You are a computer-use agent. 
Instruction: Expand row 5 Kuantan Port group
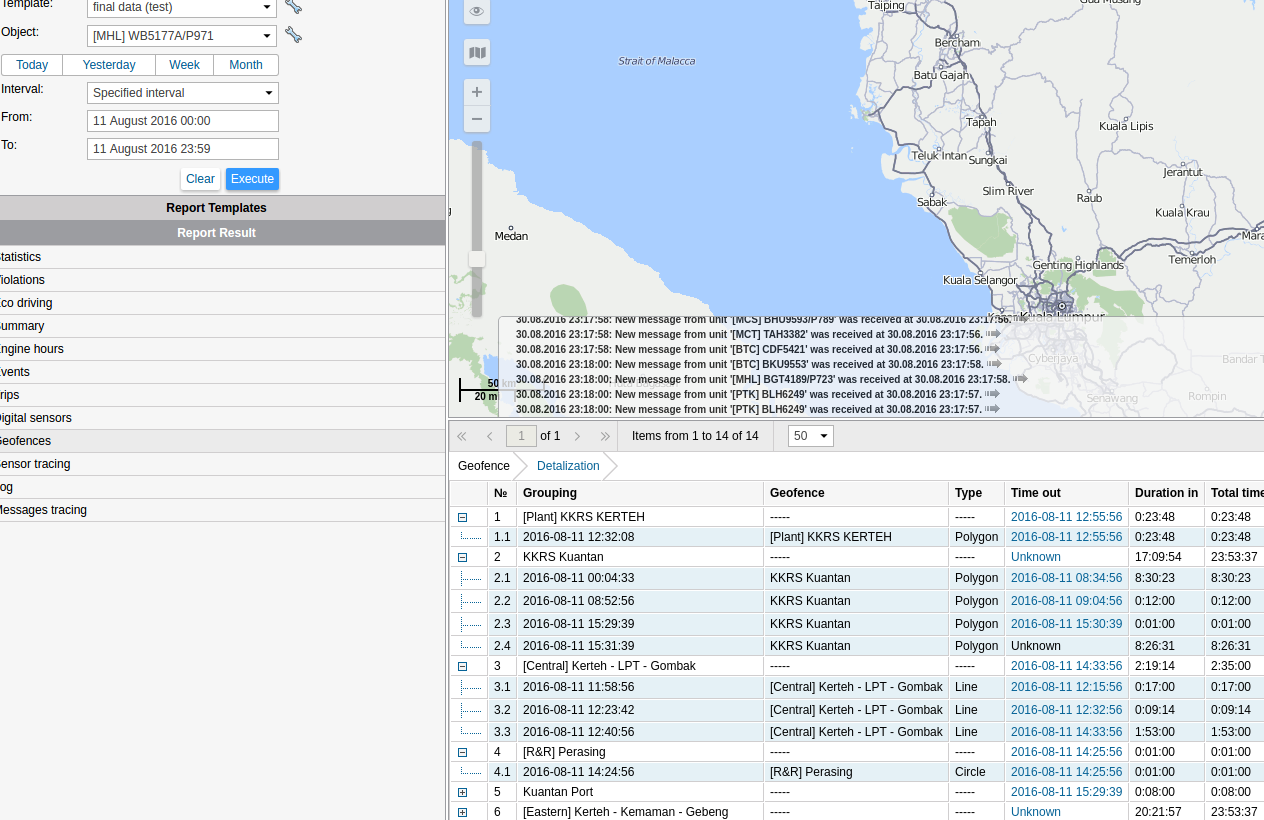[462, 792]
